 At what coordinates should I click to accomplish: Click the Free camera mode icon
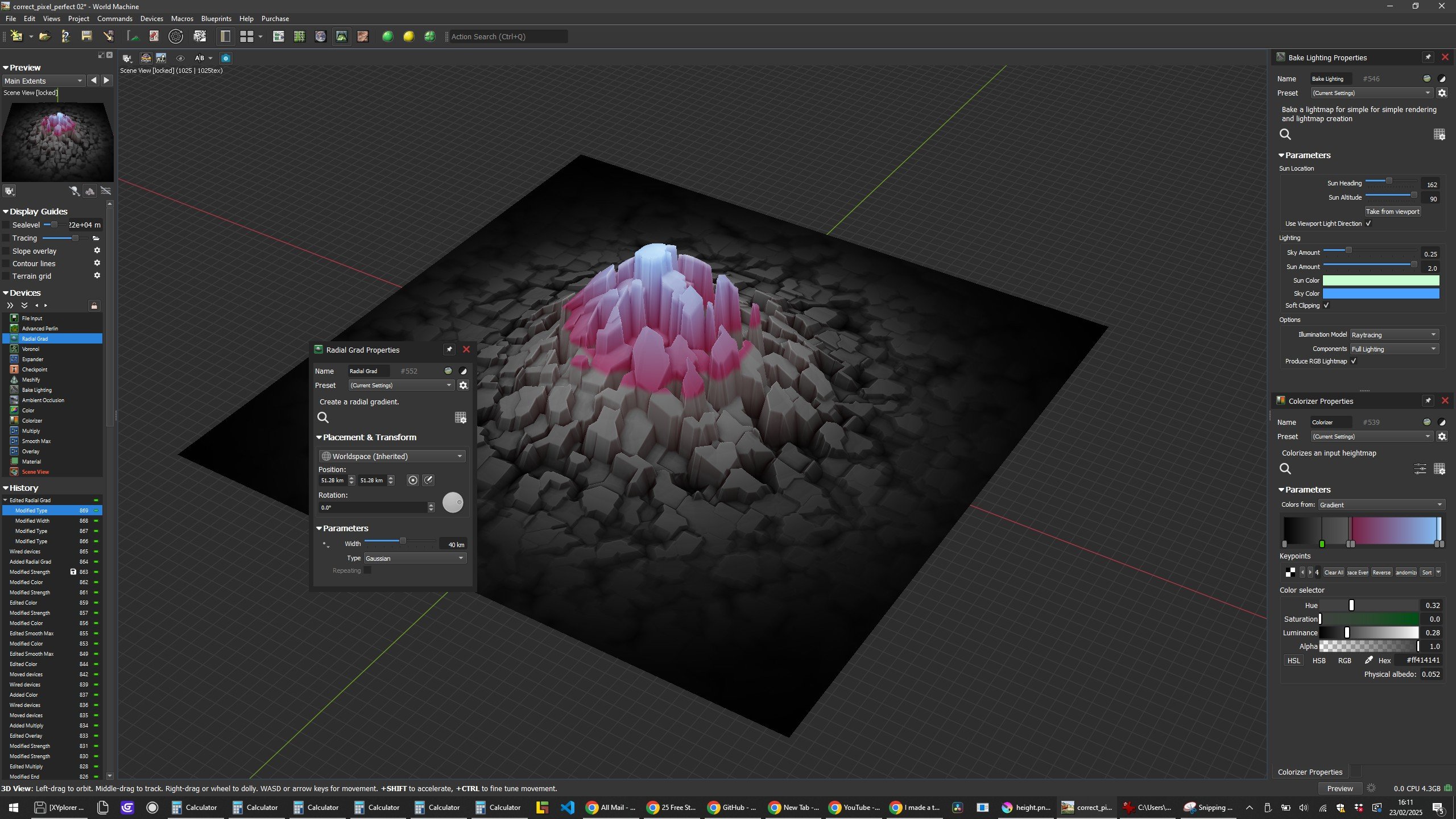pyautogui.click(x=161, y=58)
